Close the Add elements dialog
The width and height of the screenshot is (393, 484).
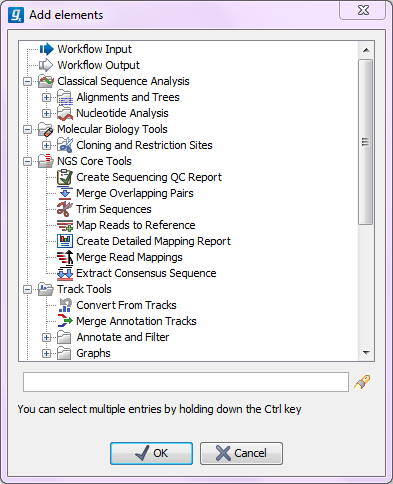pos(363,10)
